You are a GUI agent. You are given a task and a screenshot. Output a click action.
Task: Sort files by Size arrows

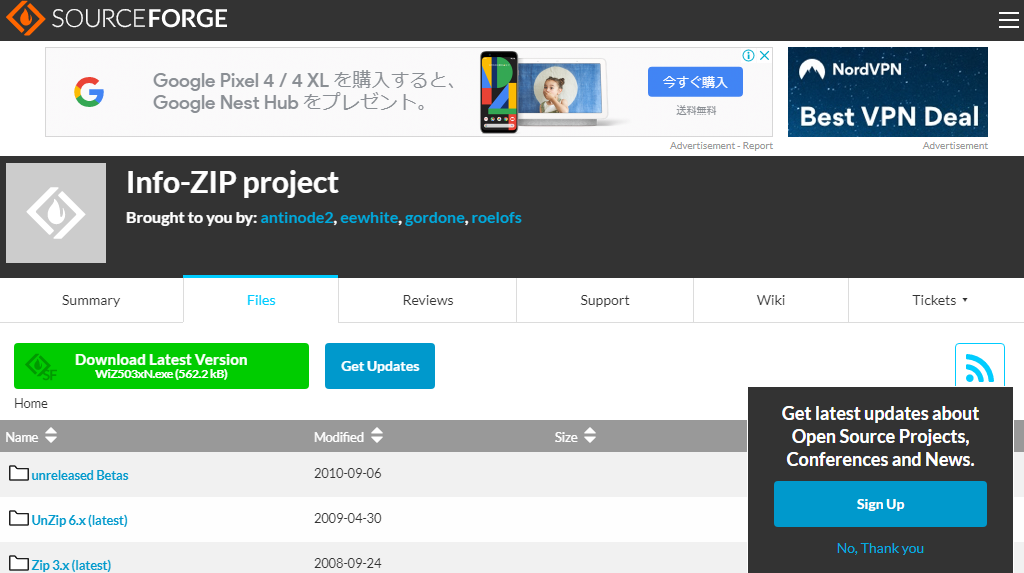(590, 436)
